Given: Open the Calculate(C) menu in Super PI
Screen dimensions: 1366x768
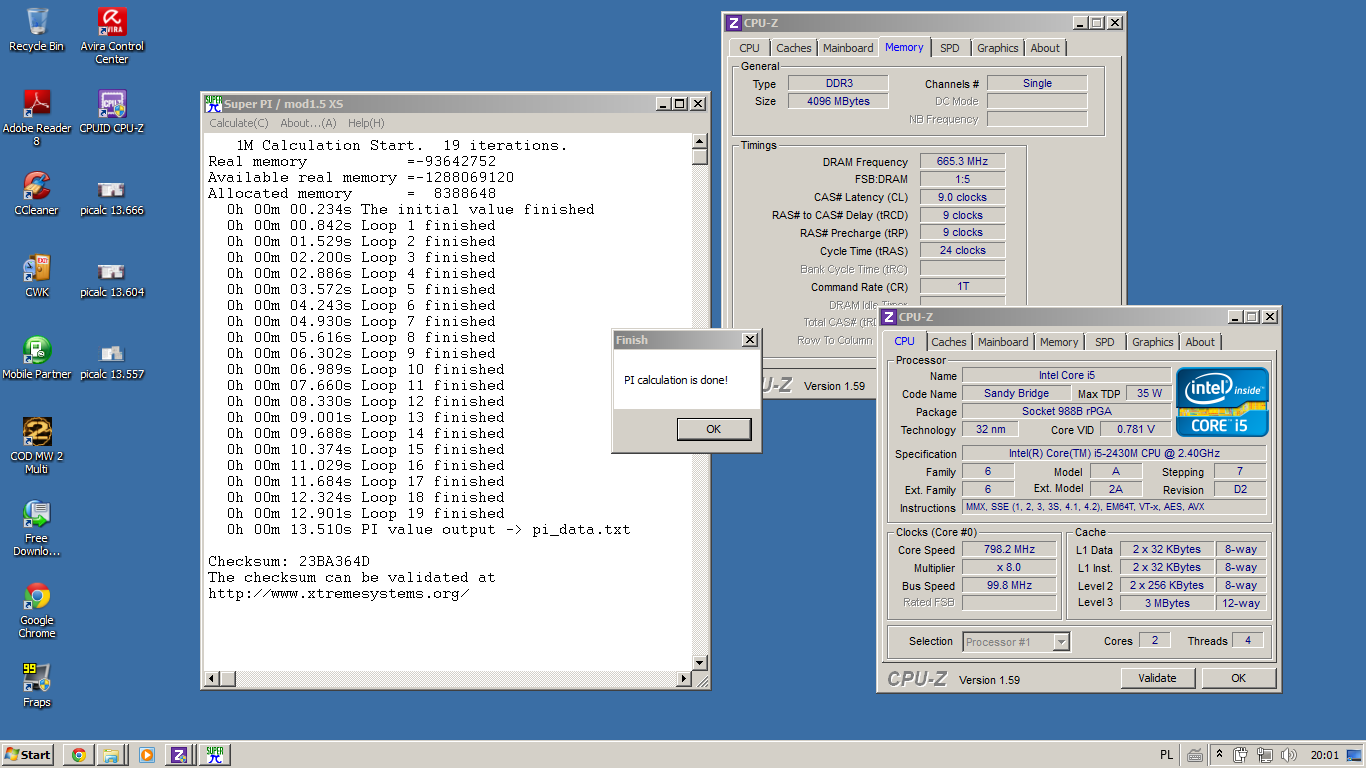Looking at the screenshot, I should (239, 123).
